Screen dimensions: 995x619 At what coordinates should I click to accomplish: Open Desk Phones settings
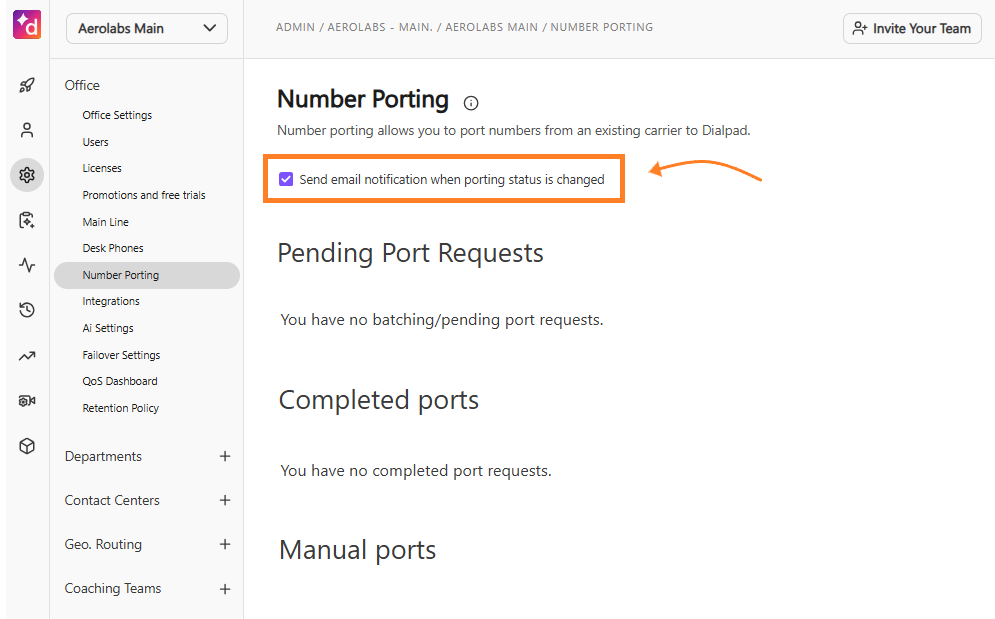[113, 248]
